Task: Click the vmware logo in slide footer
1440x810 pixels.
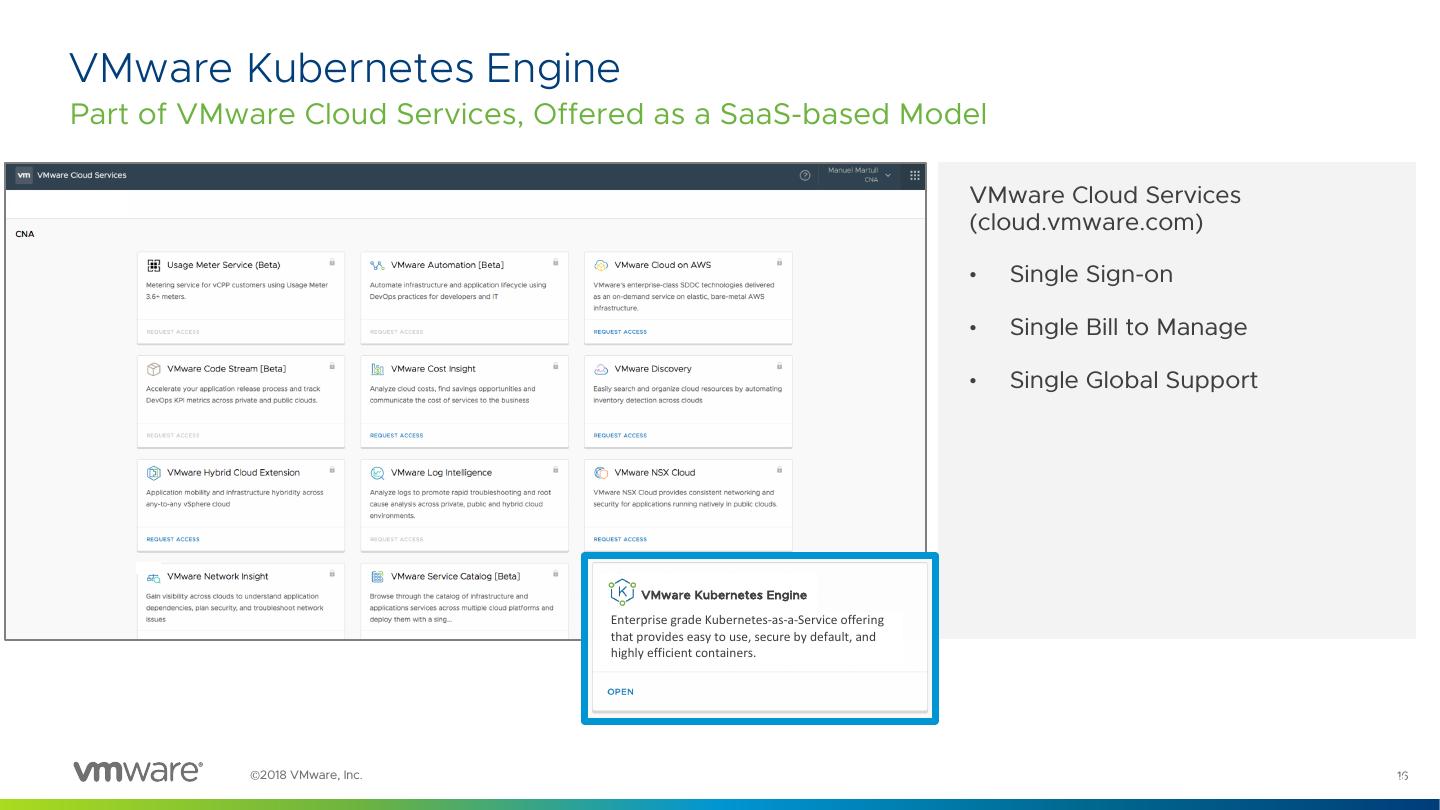Action: 138,772
